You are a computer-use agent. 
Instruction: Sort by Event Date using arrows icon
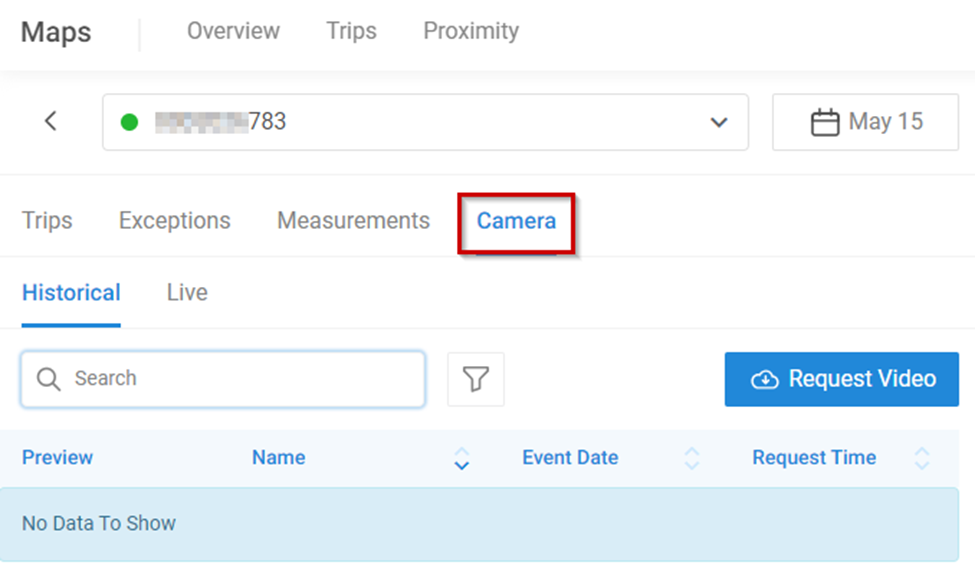[691, 458]
